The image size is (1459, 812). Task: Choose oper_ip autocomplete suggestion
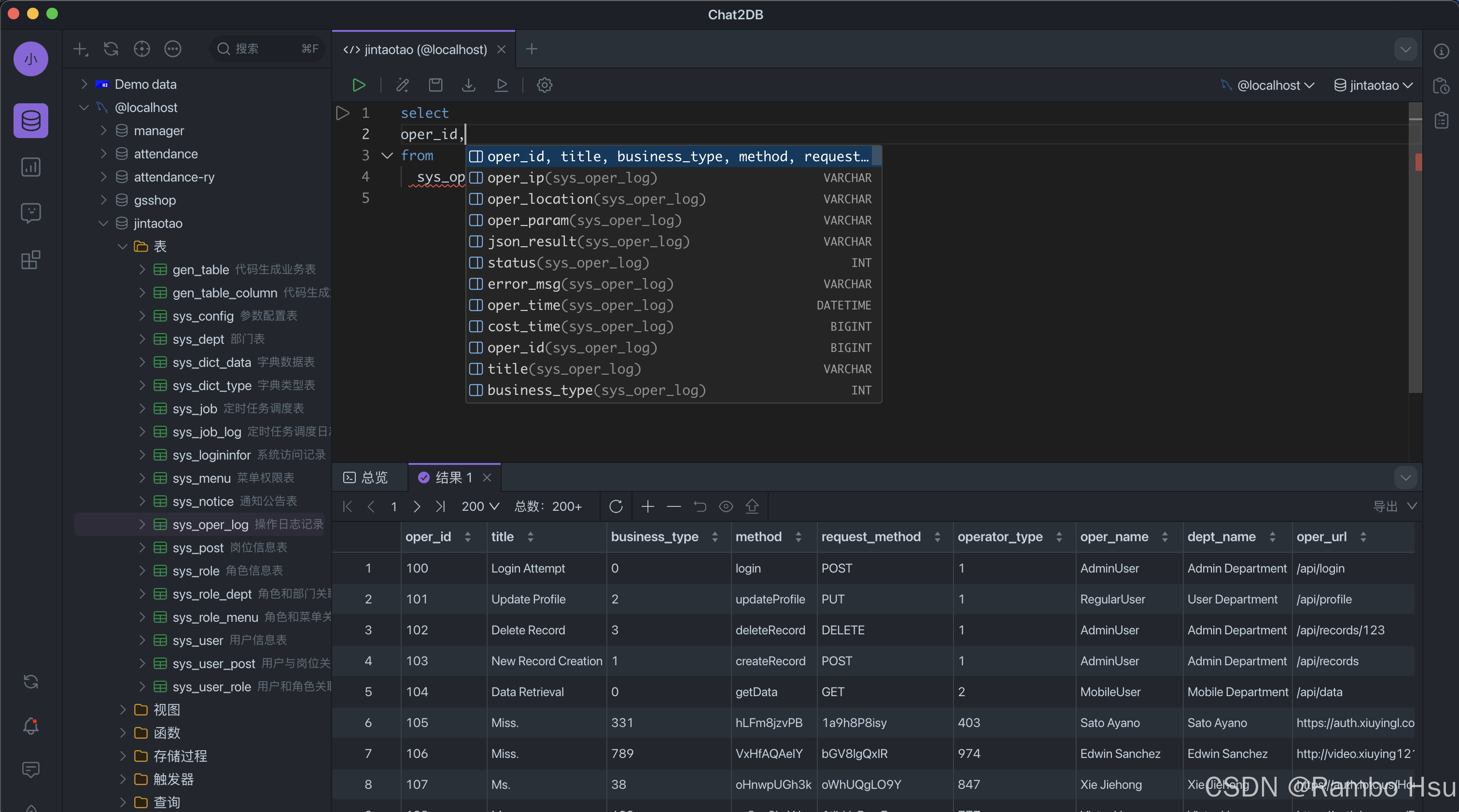(673, 178)
